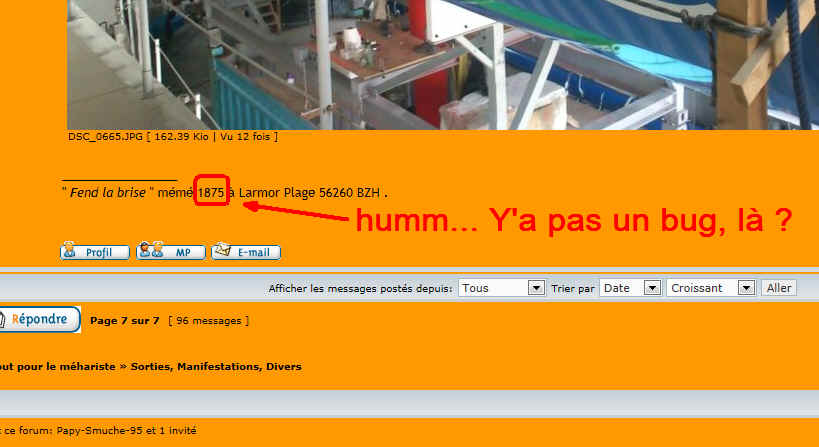Image resolution: width=819 pixels, height=447 pixels.
Task: Open the 'Croissant' sort order dropdown
Action: tap(711, 288)
